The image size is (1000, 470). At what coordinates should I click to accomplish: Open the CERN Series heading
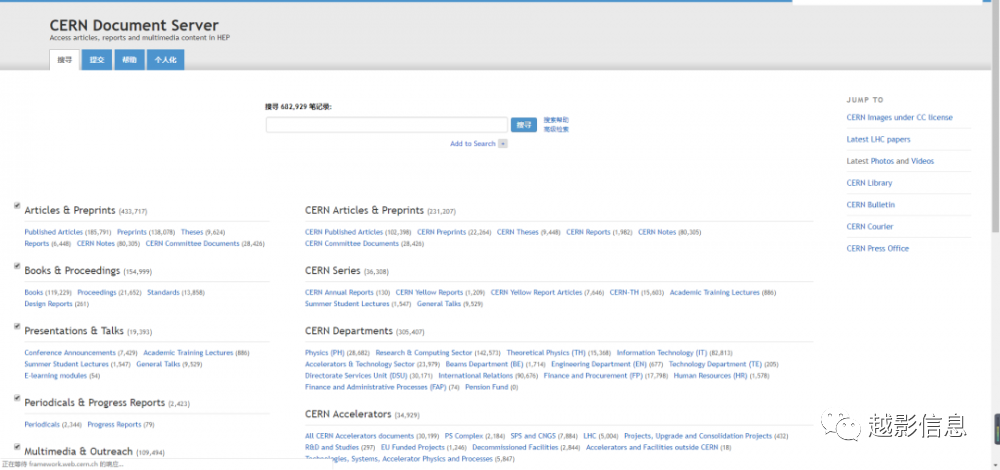[x=333, y=270]
